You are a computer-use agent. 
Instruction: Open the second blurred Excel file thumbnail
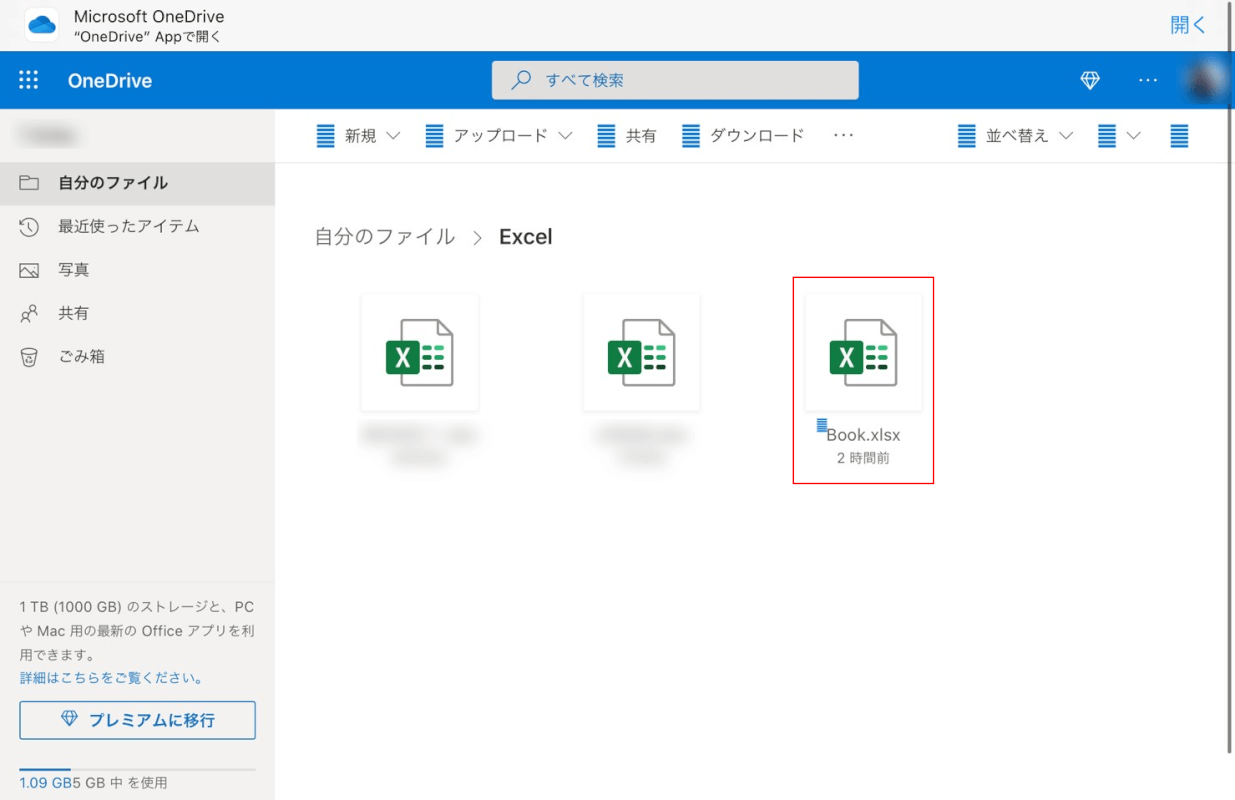tap(642, 352)
